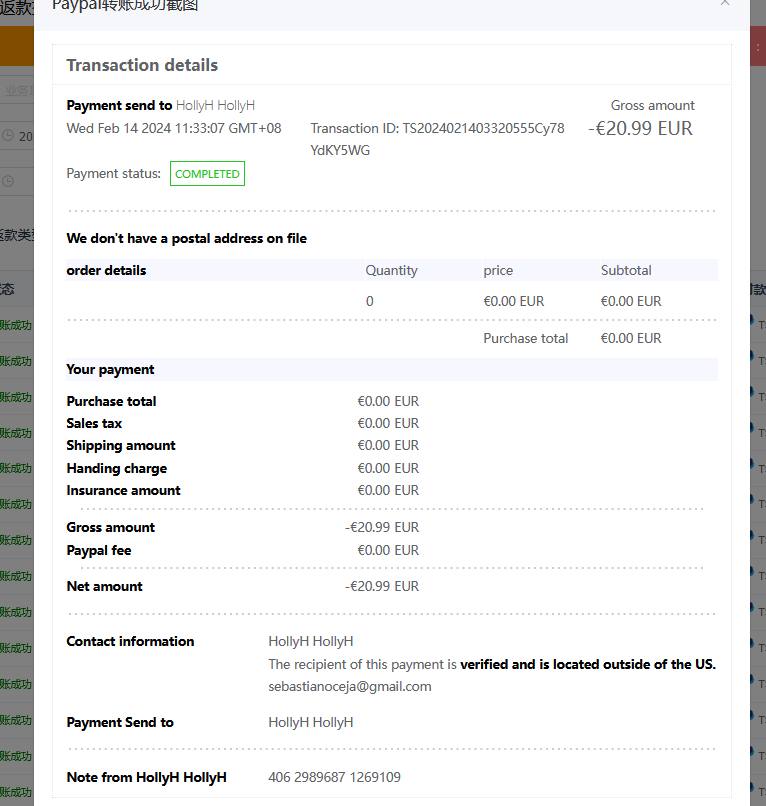766x806 pixels.
Task: Click the postal address notice text
Action: click(186, 238)
